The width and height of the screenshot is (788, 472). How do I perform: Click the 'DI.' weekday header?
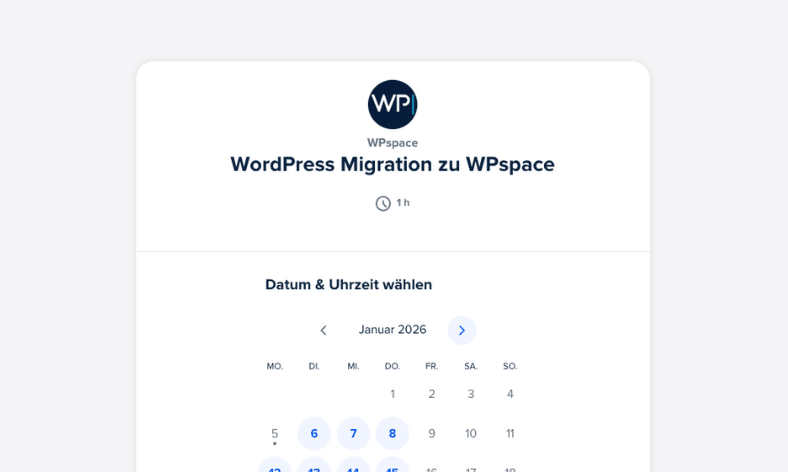[x=314, y=366]
